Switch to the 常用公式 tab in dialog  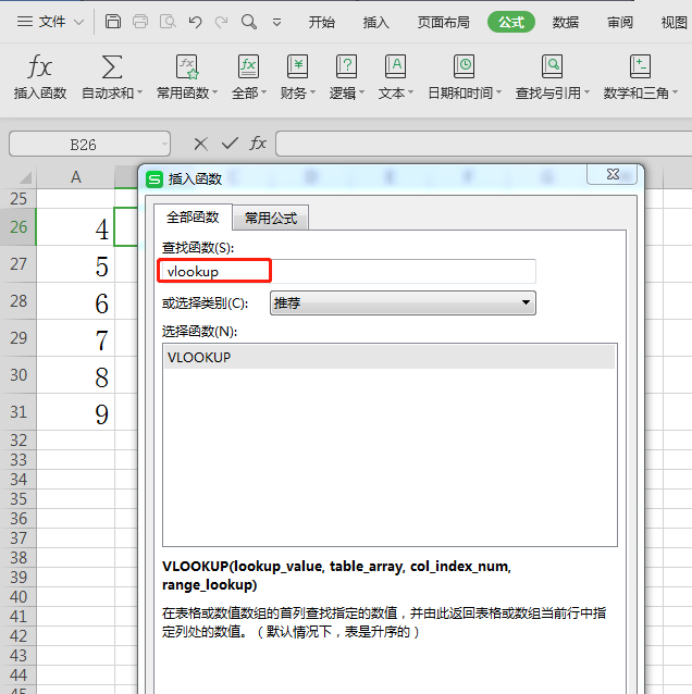click(271, 218)
